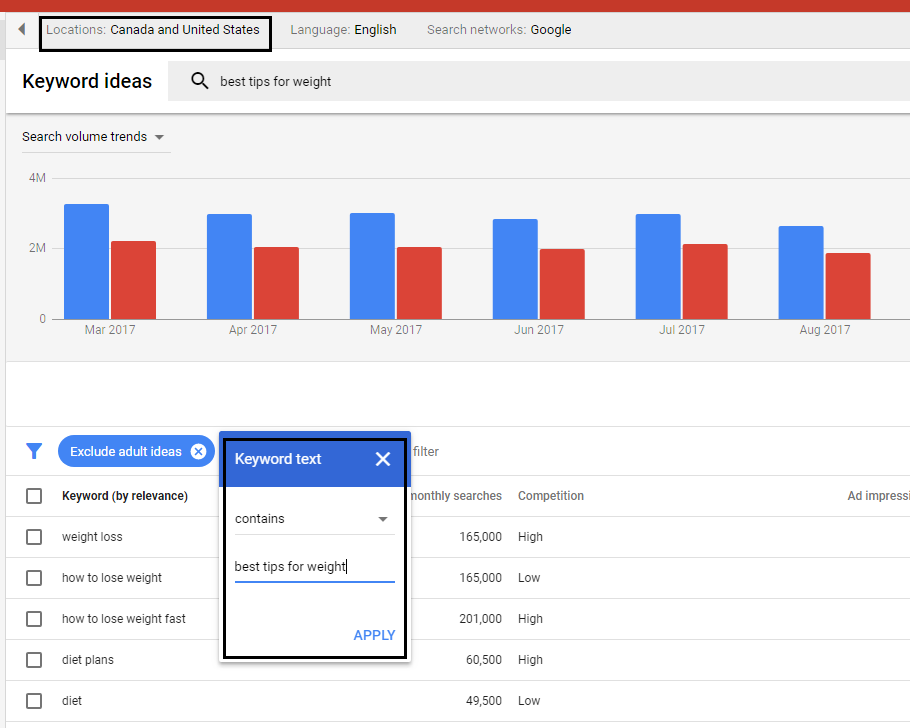Toggle the select-all checkbox in the table header
This screenshot has height=728, width=910.
point(34,495)
